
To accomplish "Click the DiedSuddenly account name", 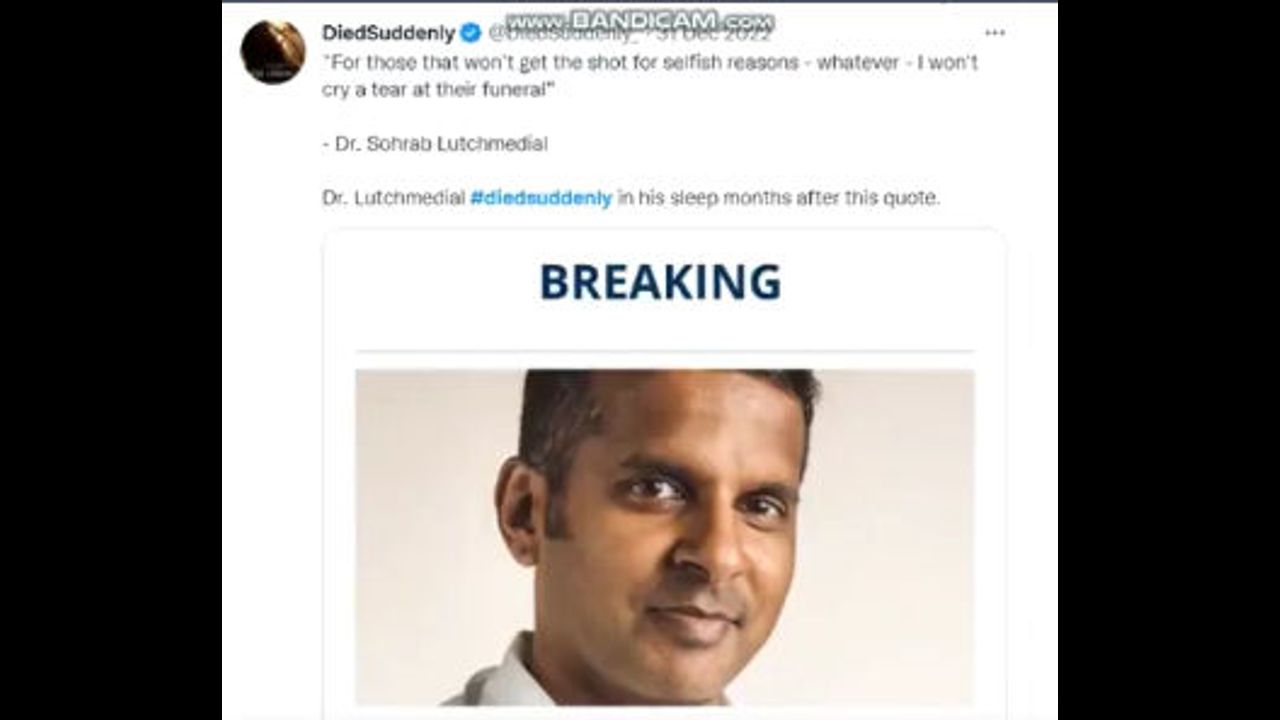I will click(x=388, y=33).
